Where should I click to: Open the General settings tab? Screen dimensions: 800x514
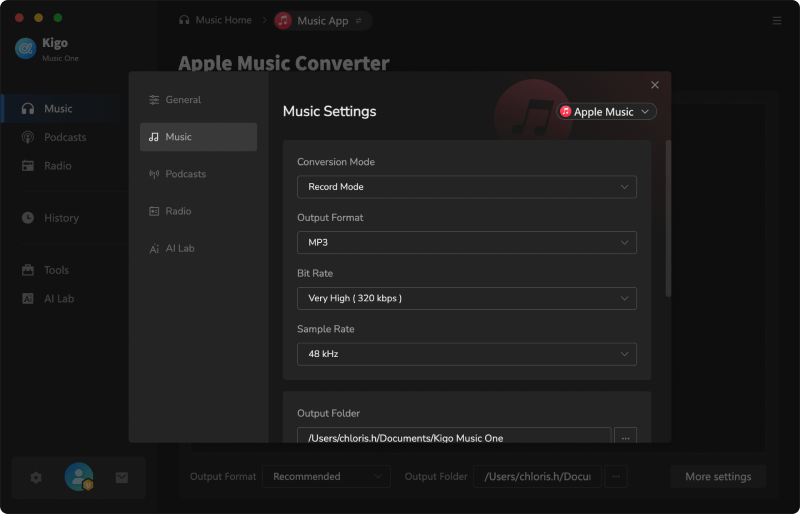[x=198, y=100]
